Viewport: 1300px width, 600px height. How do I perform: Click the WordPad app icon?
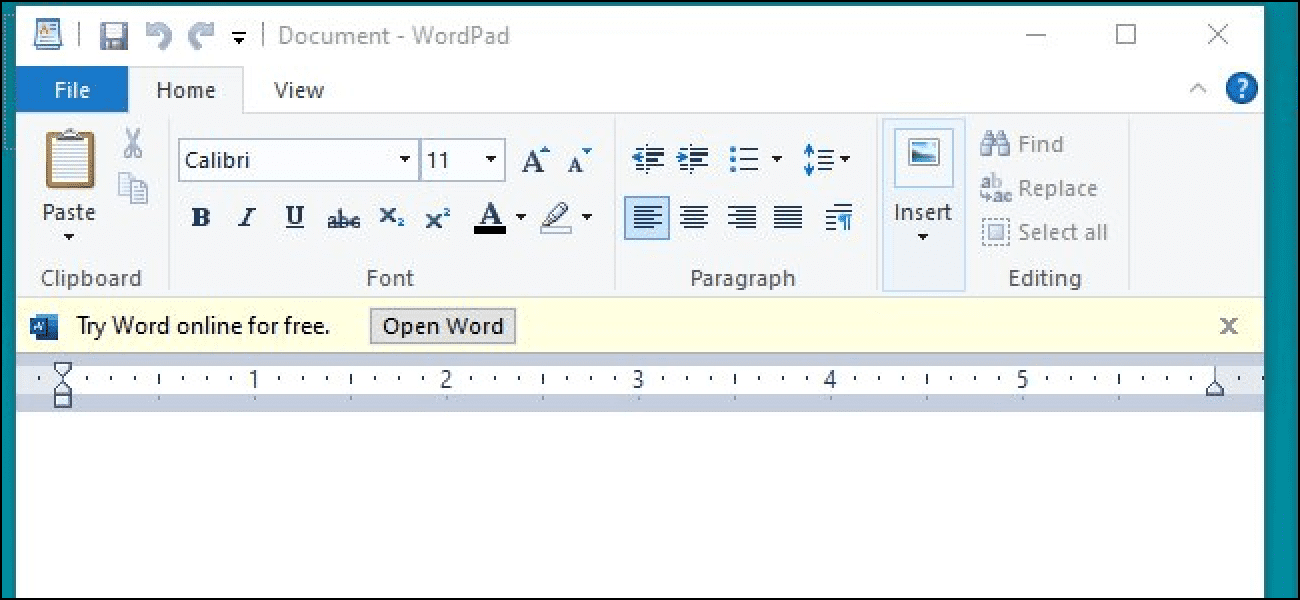pos(47,35)
